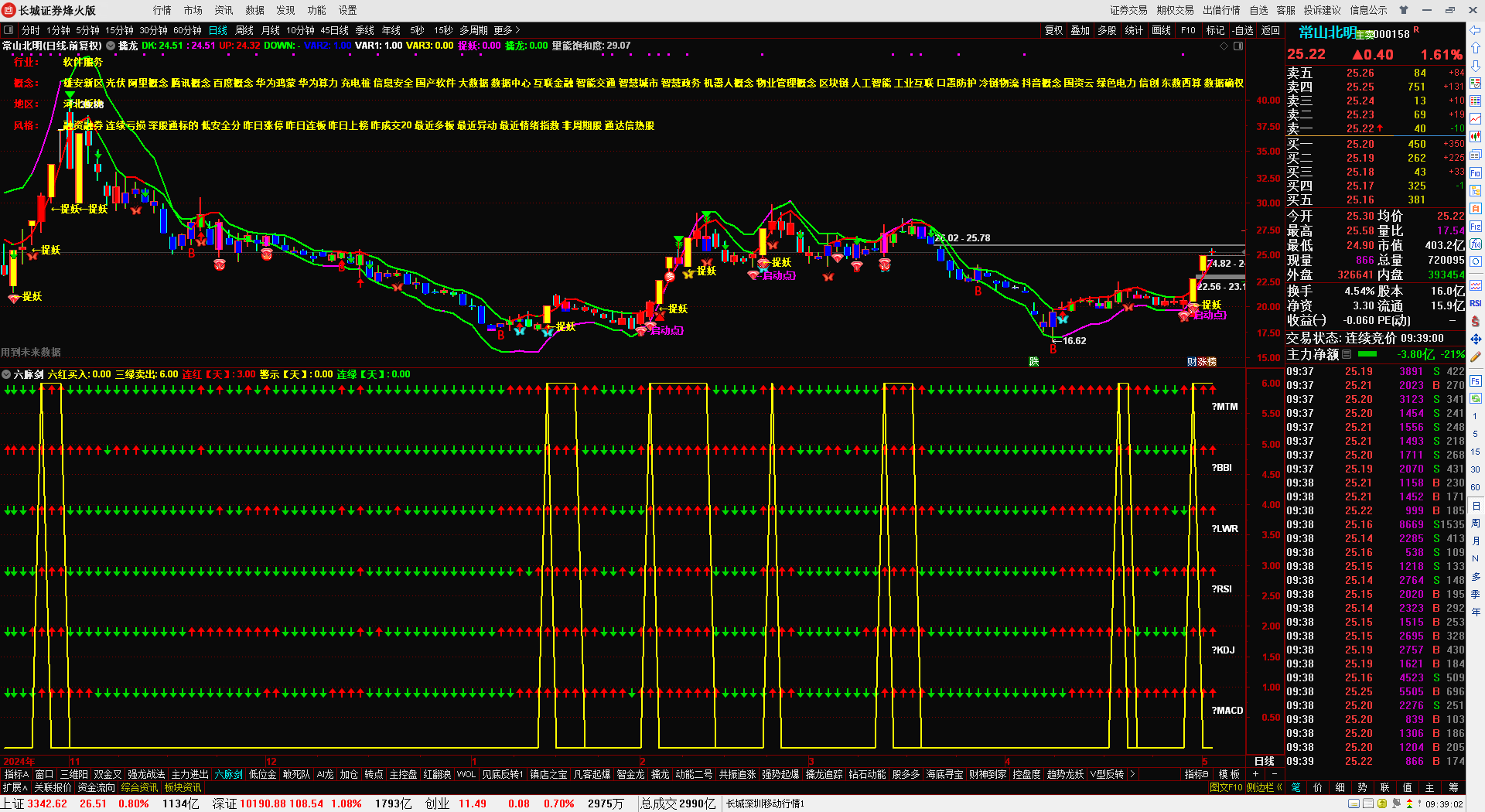Open the 指标B indicator dropdown

pyautogui.click(x=1197, y=774)
